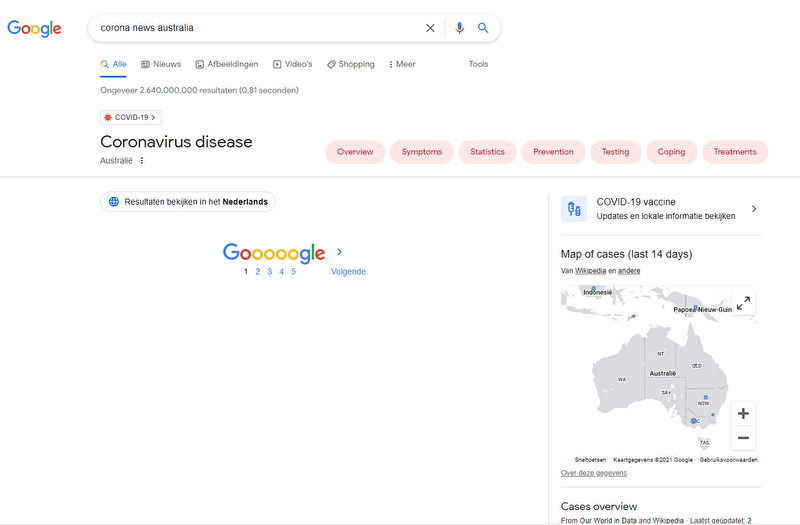800x525 pixels.
Task: Click 'Resultaten bekijken in het Nederlands' button
Action: (188, 202)
